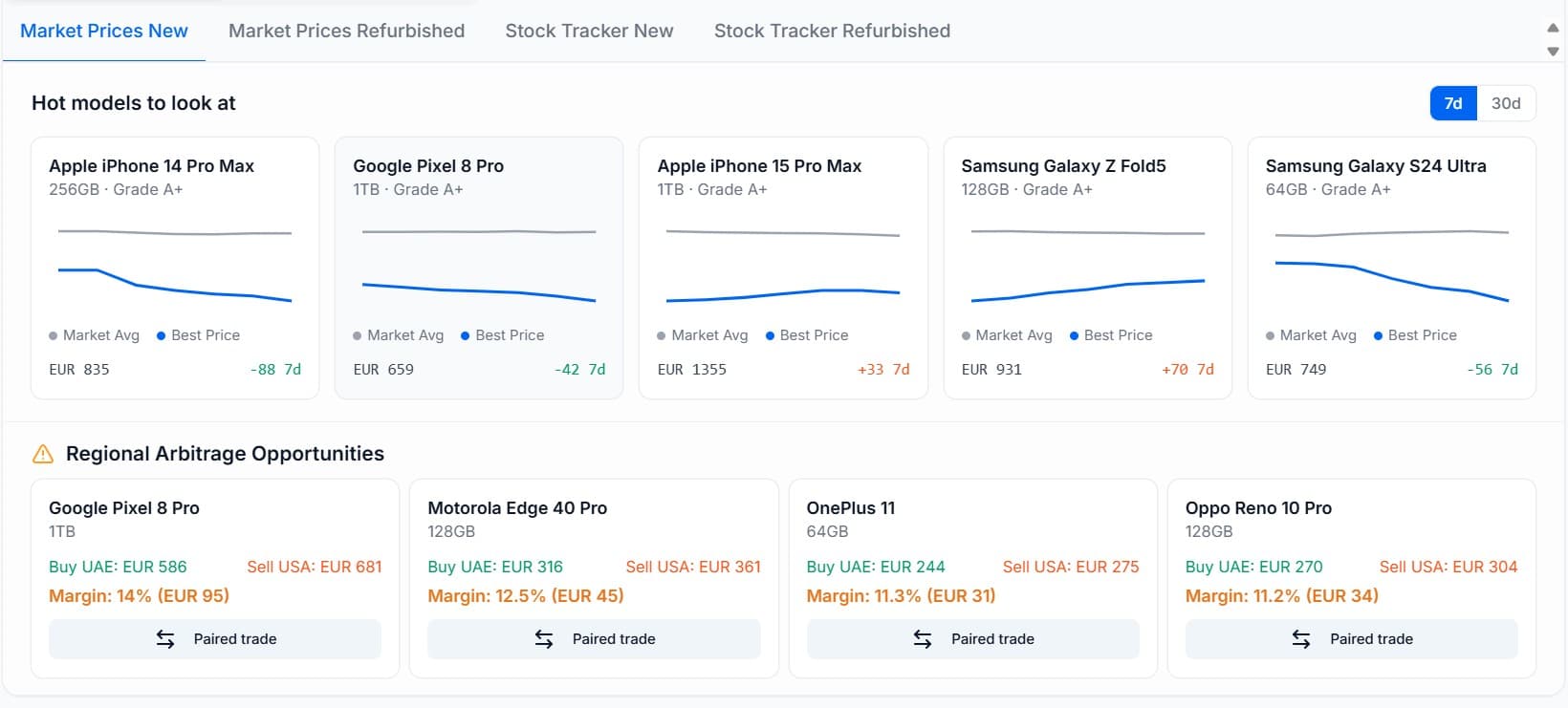The width and height of the screenshot is (1568, 708).
Task: Open the Apple iPhone 15 Pro Max card
Action: tap(783, 268)
